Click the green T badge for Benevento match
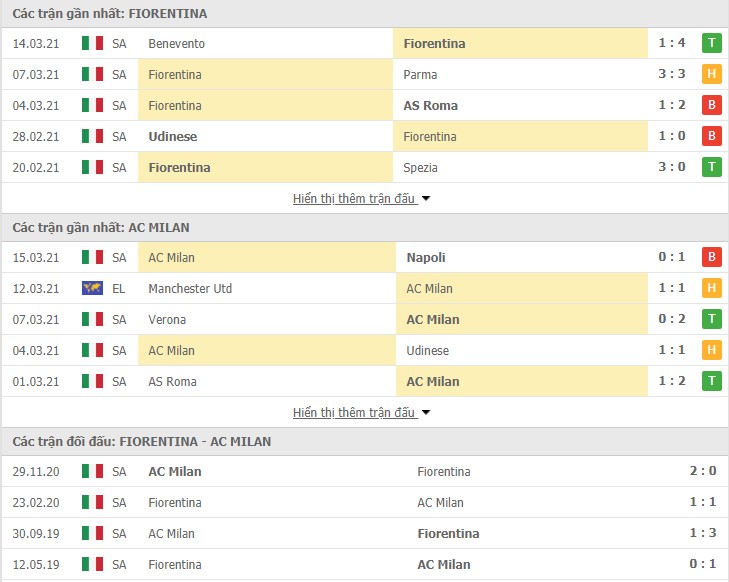The height and width of the screenshot is (582, 729). pyautogui.click(x=711, y=43)
